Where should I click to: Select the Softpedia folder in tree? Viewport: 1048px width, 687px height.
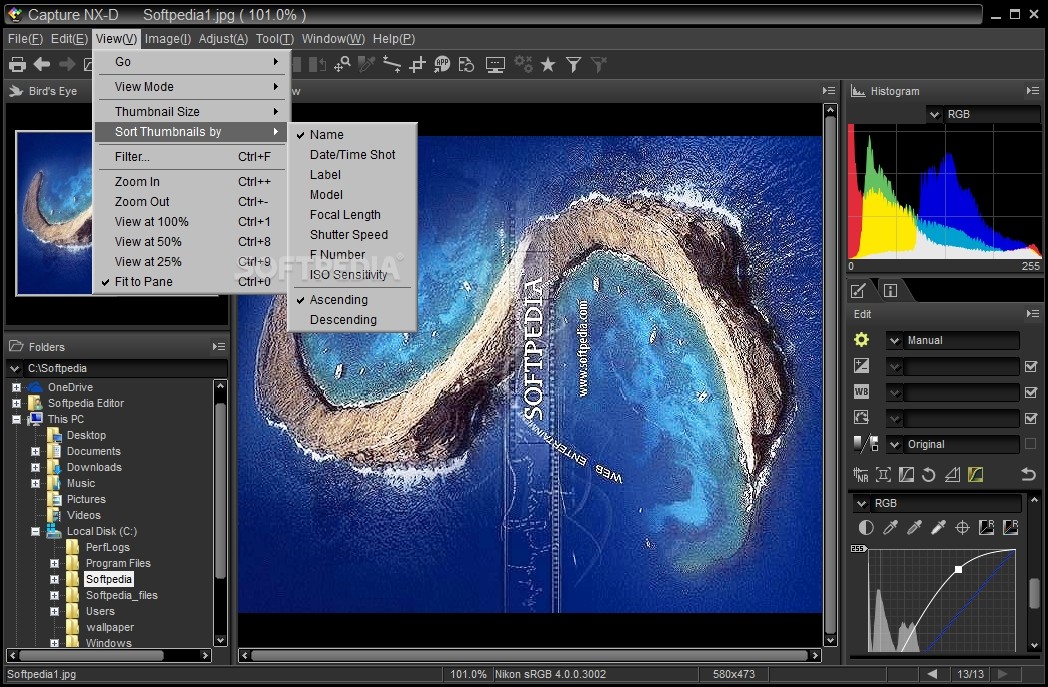click(x=109, y=579)
